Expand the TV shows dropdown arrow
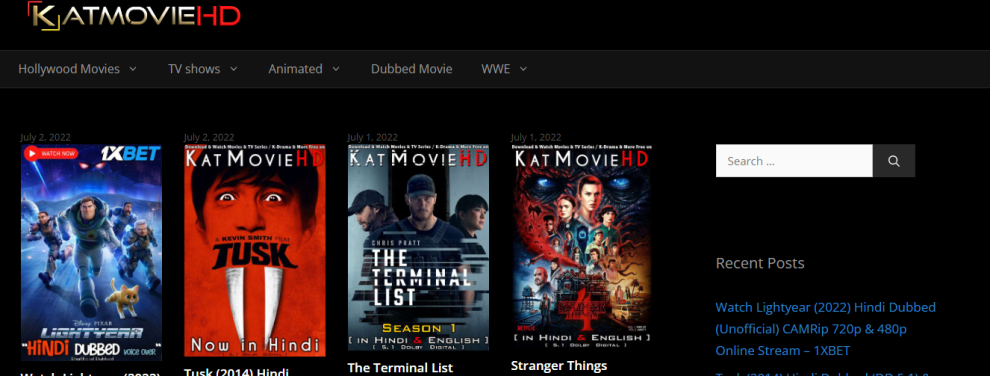 point(234,69)
